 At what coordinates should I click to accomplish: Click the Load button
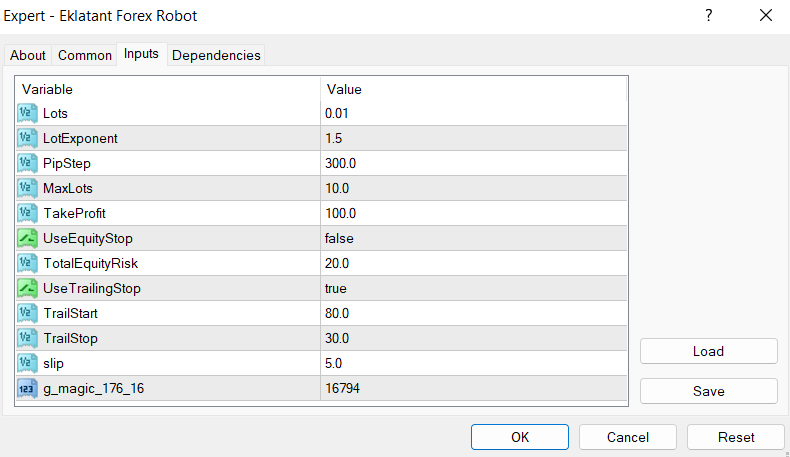(x=708, y=351)
